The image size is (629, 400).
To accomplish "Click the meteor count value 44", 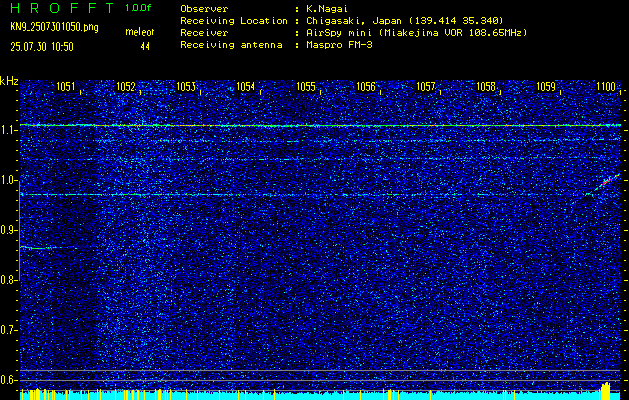I will point(145,47).
